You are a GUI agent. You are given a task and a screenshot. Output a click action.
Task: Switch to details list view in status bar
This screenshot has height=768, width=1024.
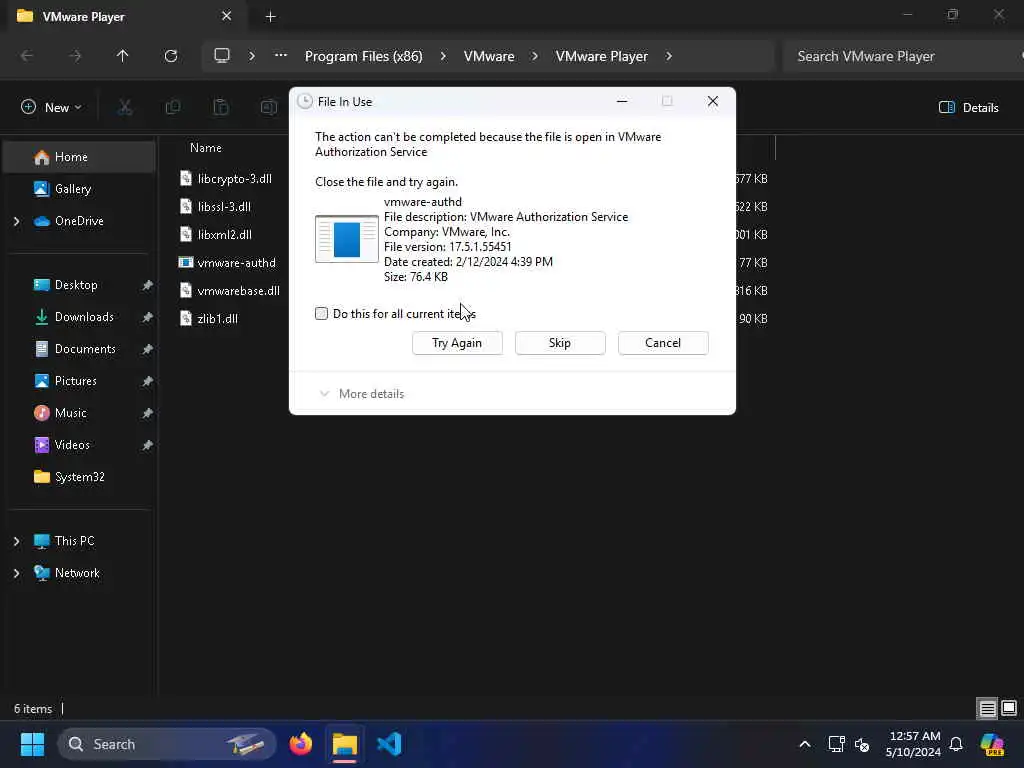987,708
